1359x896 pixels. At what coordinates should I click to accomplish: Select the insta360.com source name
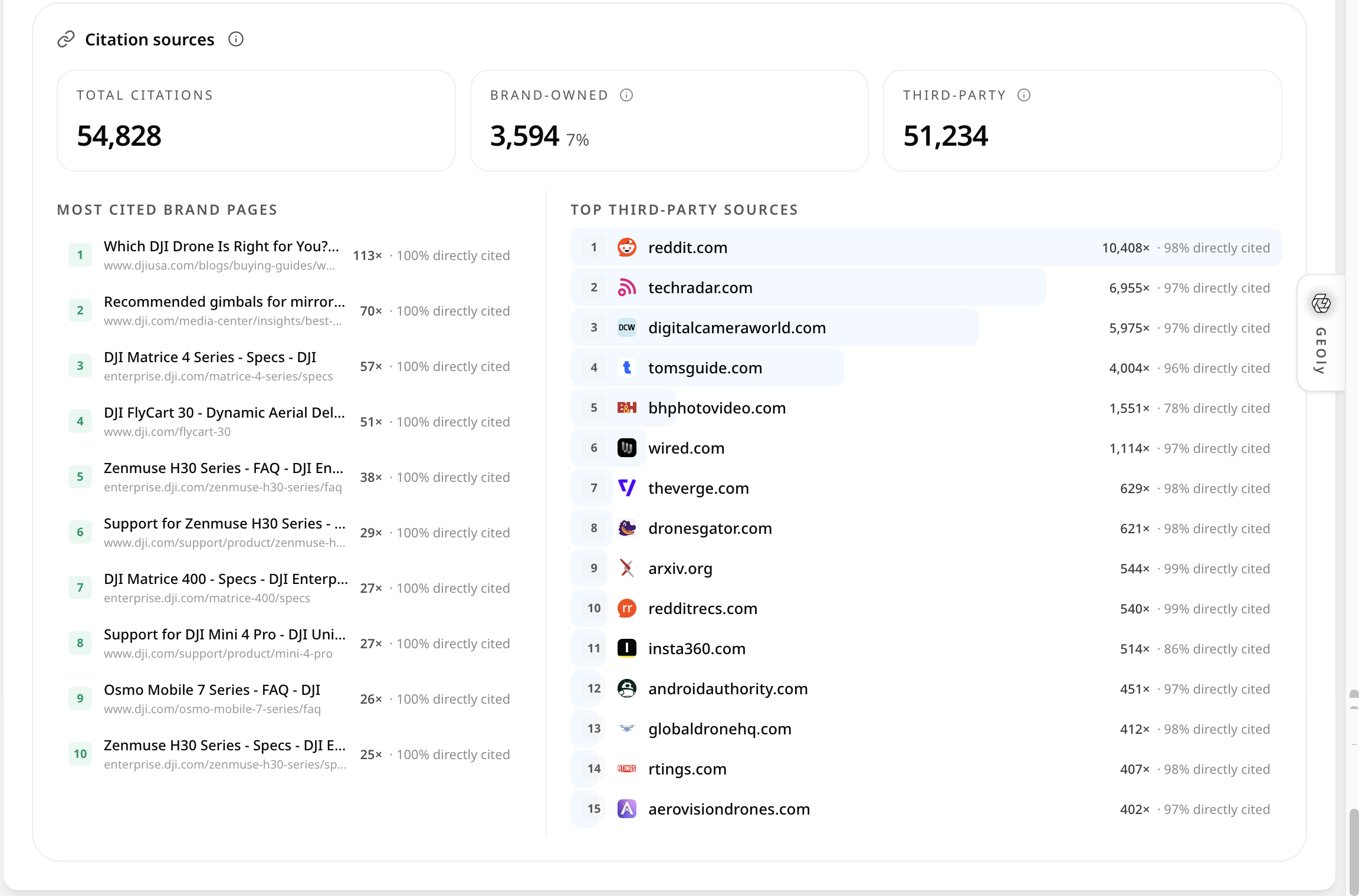tap(697, 649)
